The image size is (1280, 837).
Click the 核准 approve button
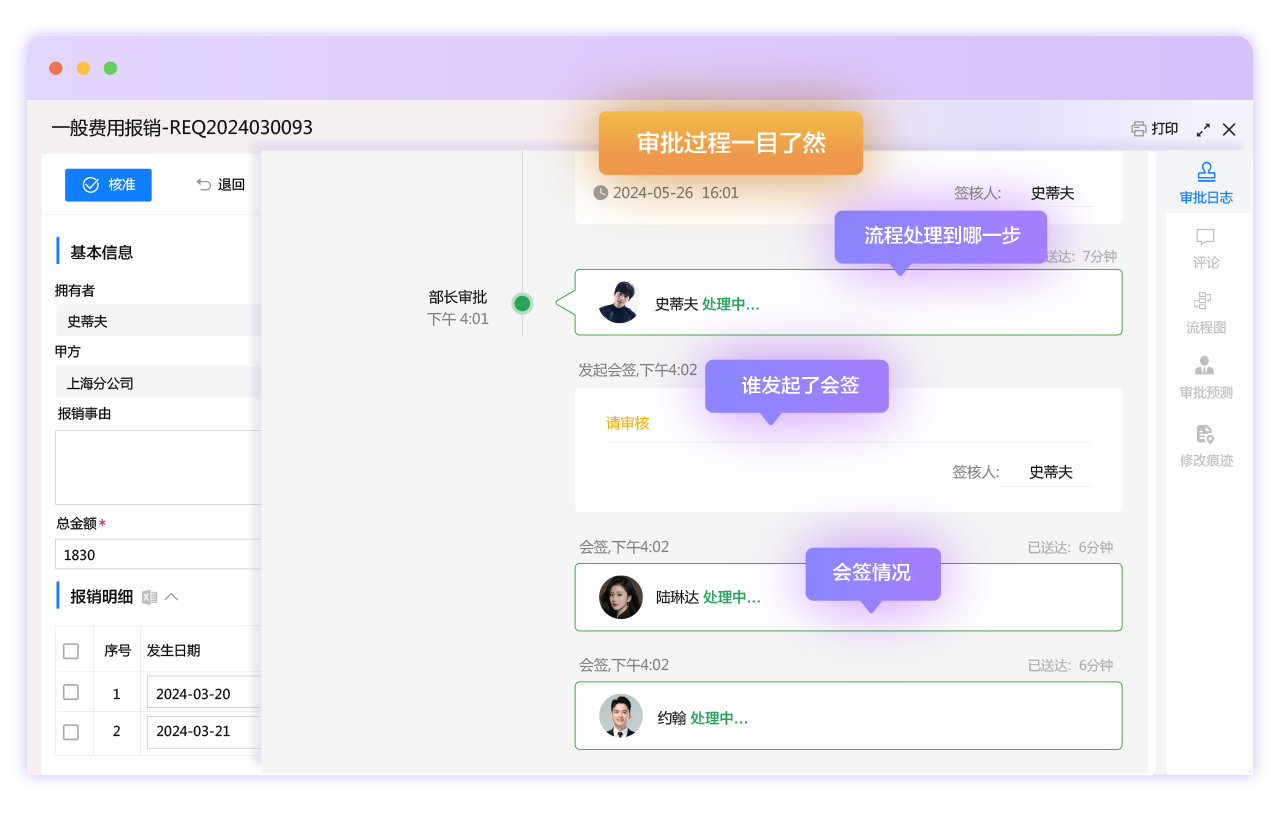(x=108, y=185)
